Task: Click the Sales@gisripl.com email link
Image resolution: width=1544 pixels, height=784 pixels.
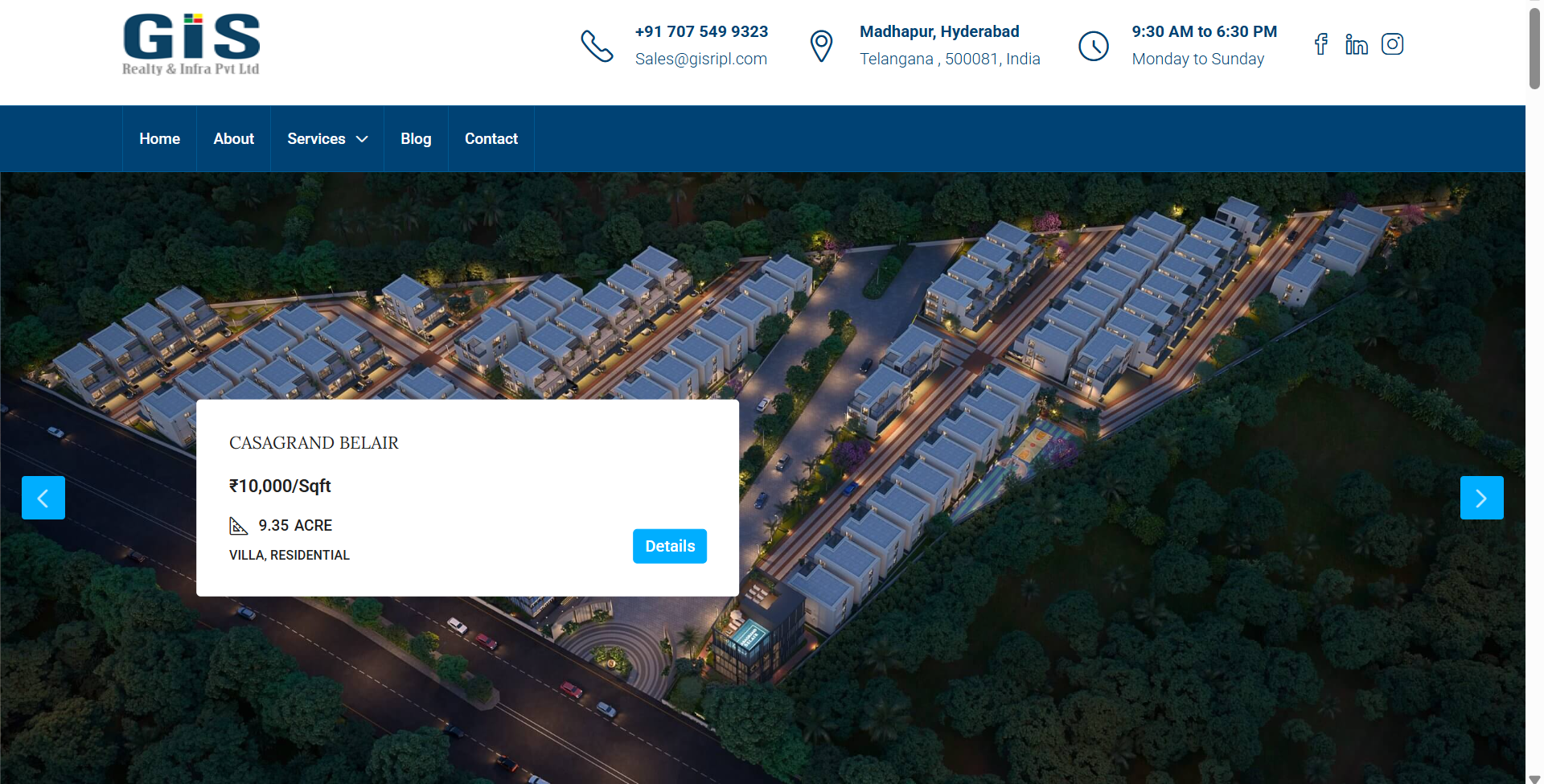Action: coord(700,60)
